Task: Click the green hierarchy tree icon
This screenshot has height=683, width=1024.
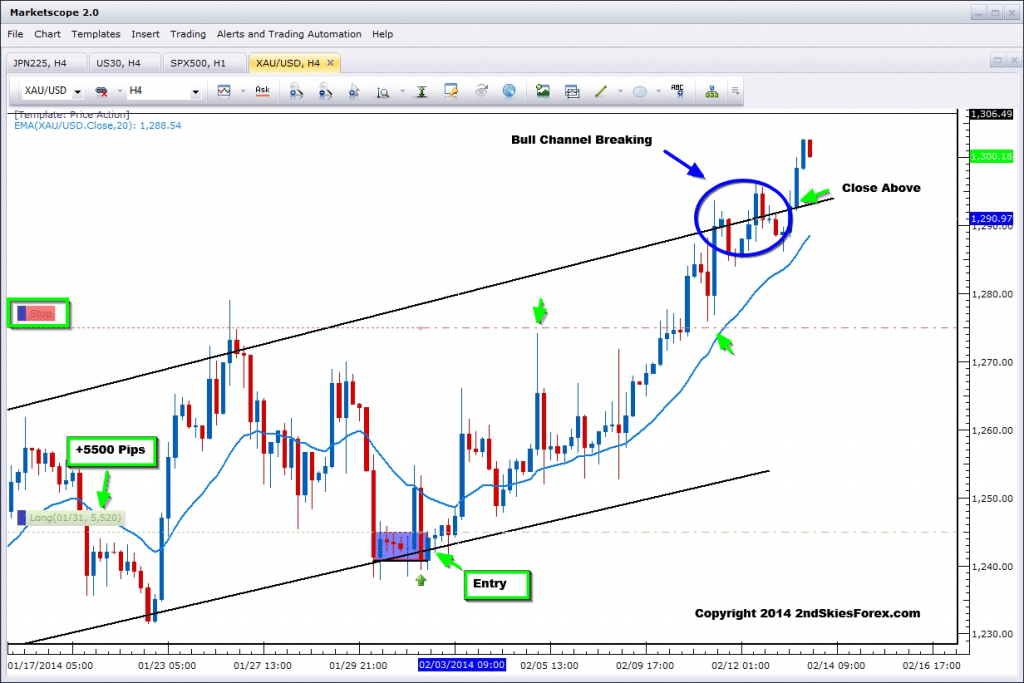Action: tap(712, 91)
